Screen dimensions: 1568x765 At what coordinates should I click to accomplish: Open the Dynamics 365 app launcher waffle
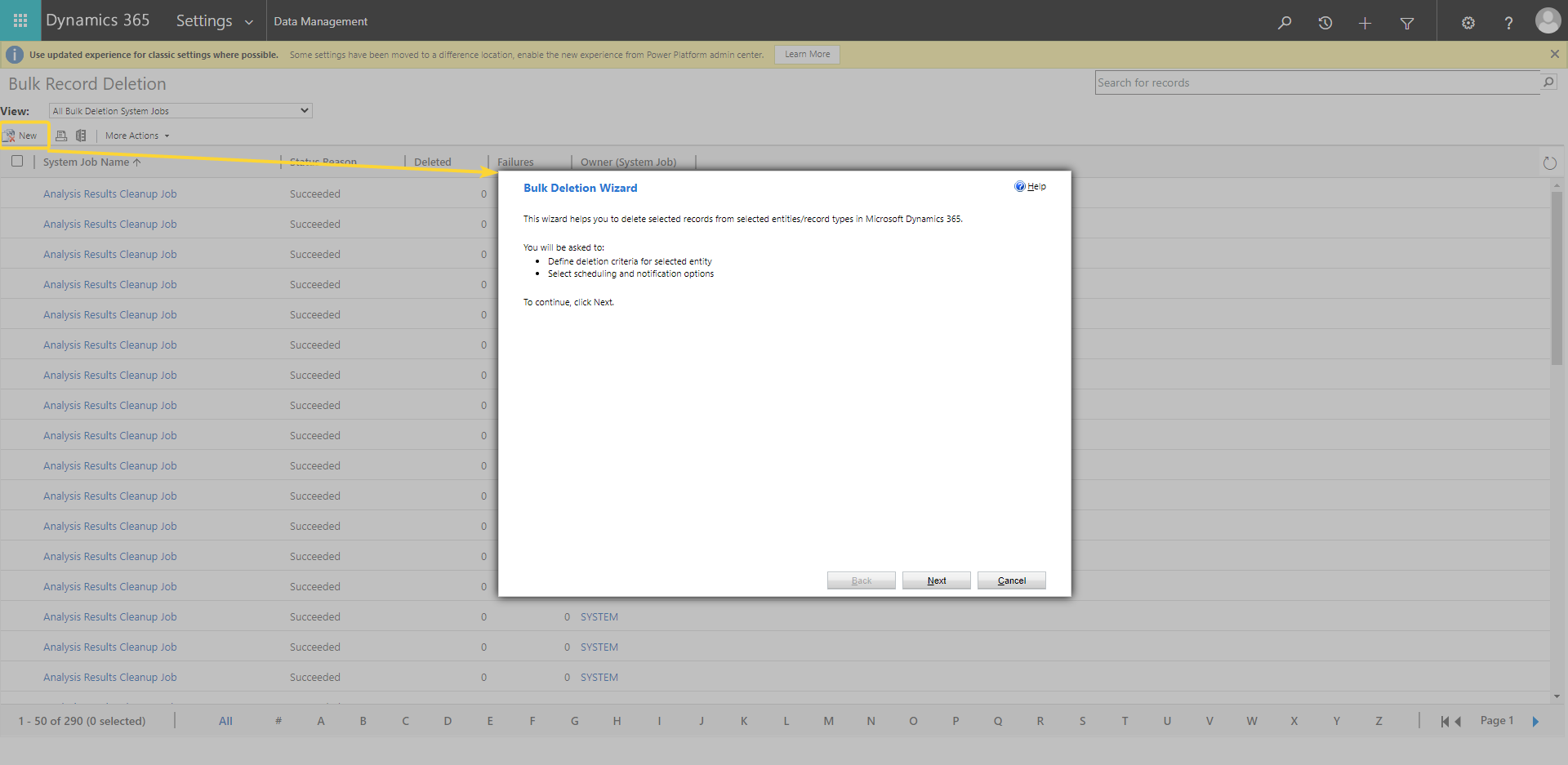tap(20, 20)
